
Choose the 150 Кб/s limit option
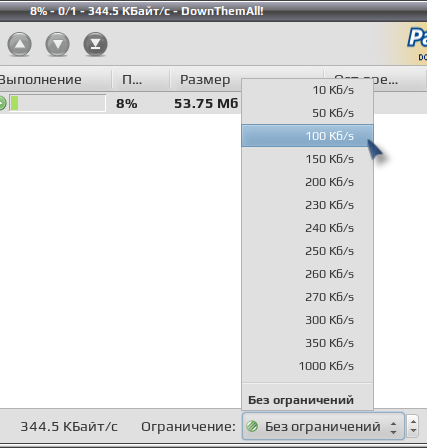[x=307, y=159]
